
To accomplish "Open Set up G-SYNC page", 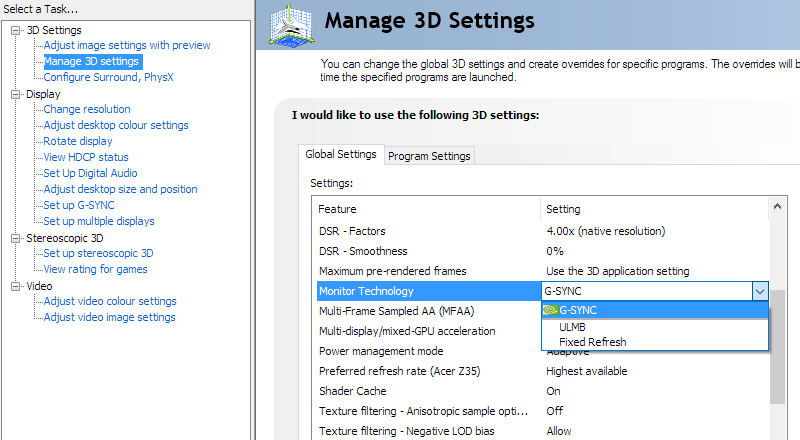I will pyautogui.click(x=79, y=205).
